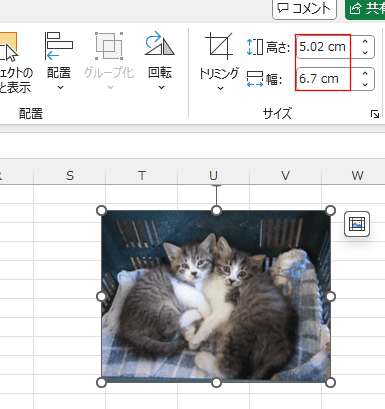
Task: Expand the 配置 dropdown chevron
Action: coord(60,88)
